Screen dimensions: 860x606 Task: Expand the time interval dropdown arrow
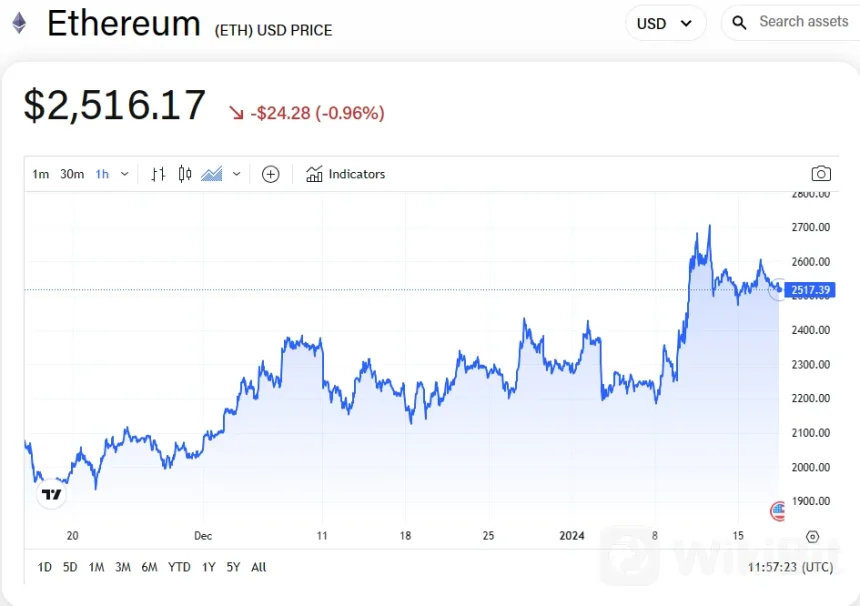click(x=125, y=174)
